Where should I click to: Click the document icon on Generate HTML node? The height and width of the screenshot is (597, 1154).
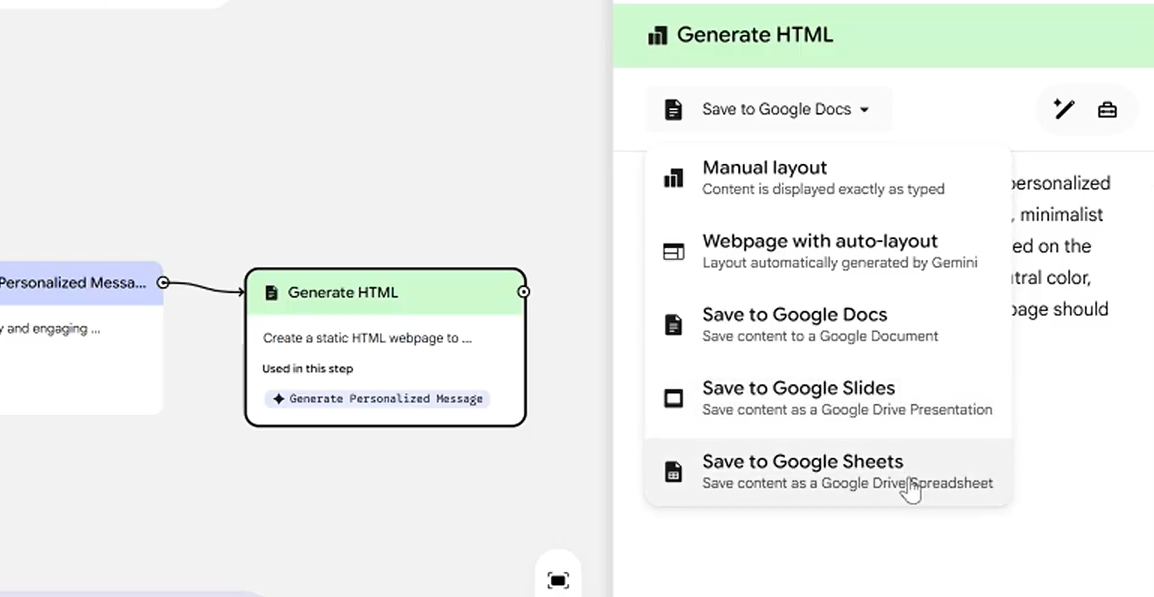tap(271, 292)
